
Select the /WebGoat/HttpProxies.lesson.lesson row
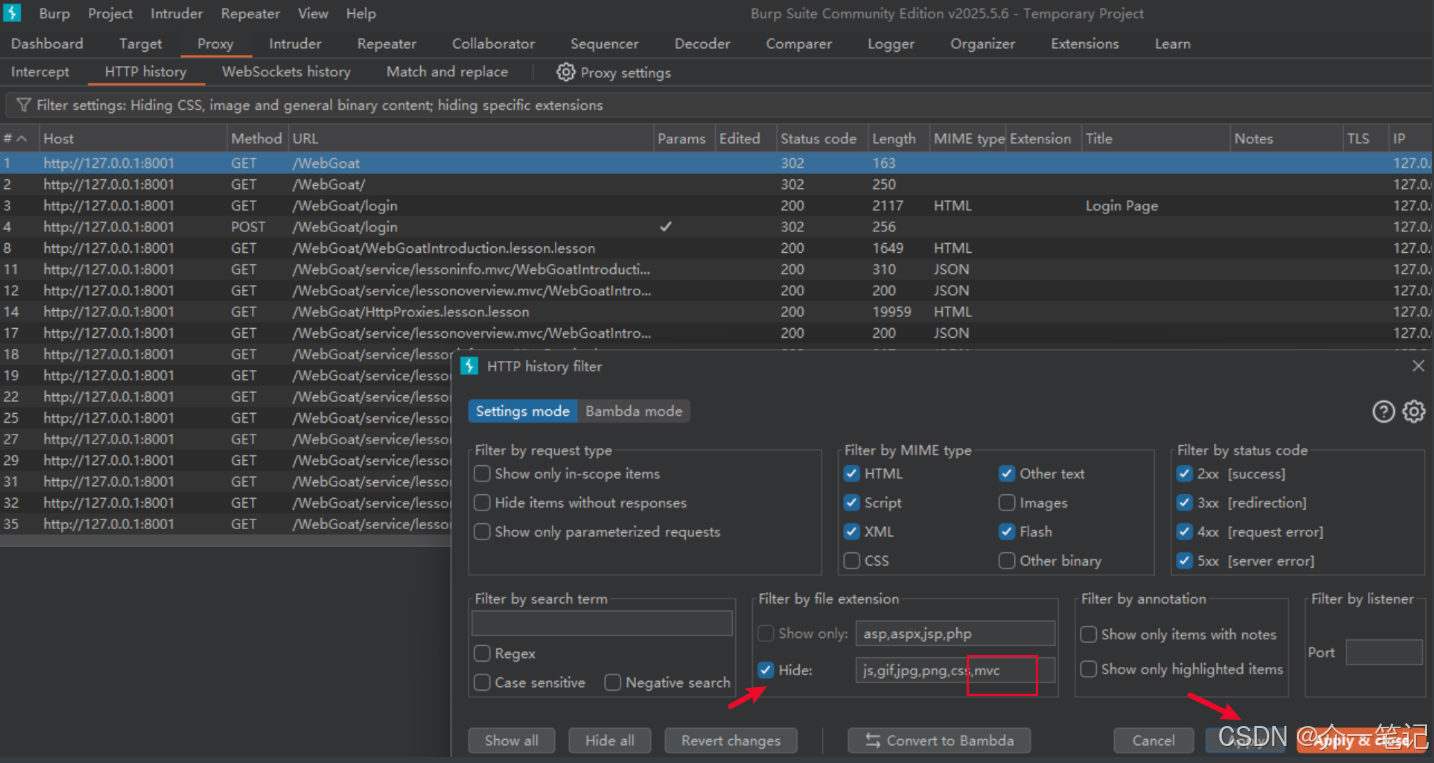(716, 312)
